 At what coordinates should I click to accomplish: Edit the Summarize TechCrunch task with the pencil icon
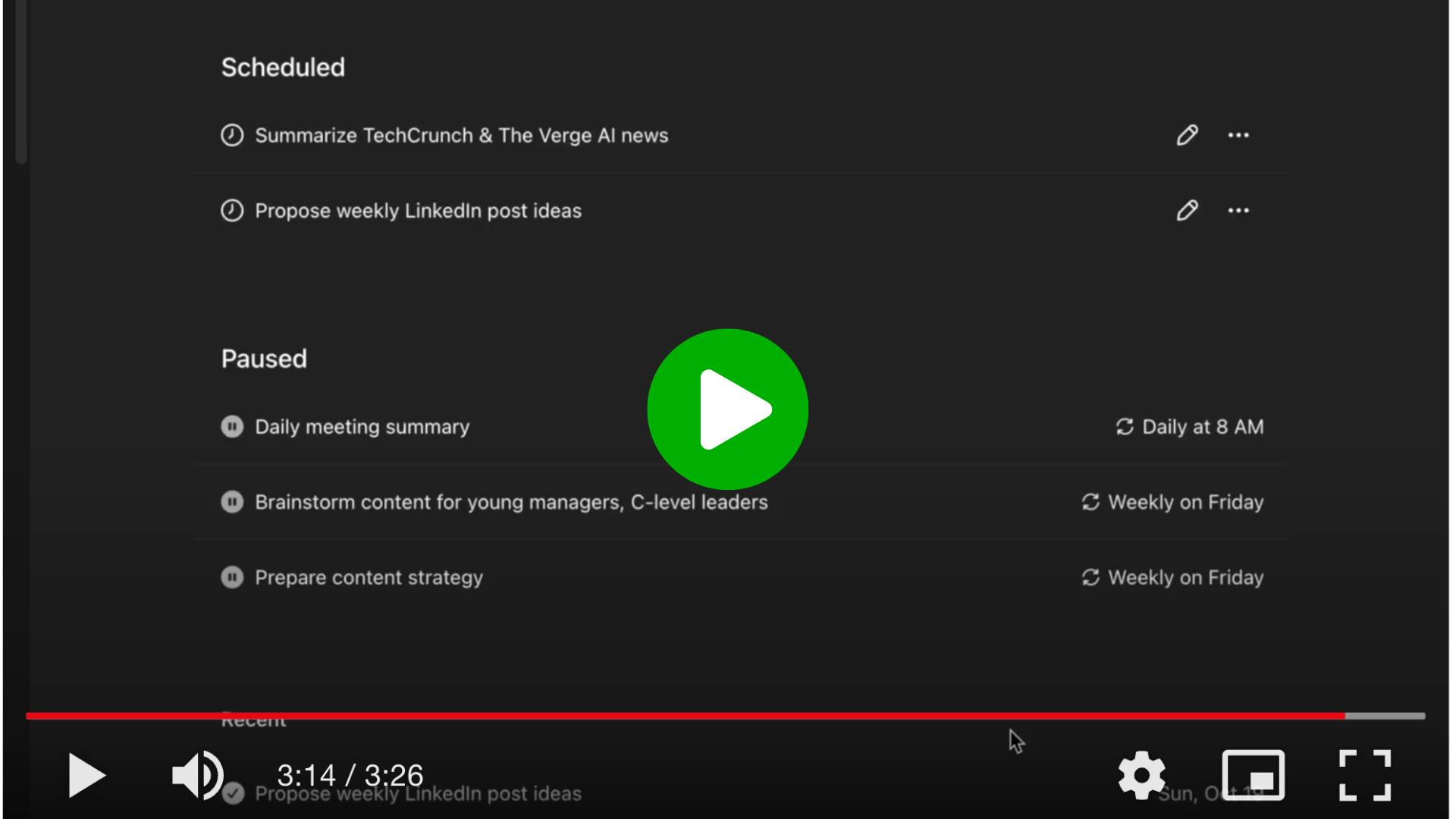pyautogui.click(x=1187, y=135)
